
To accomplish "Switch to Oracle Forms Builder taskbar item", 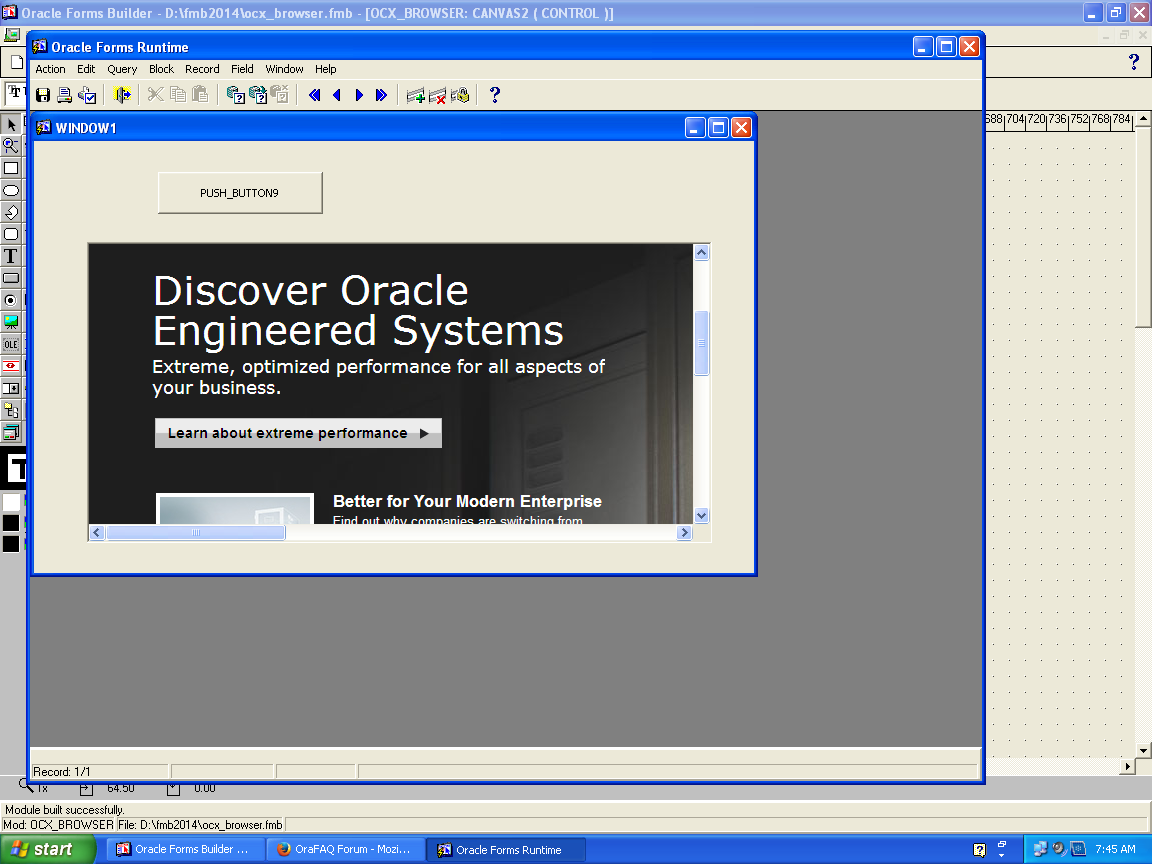I will [185, 849].
